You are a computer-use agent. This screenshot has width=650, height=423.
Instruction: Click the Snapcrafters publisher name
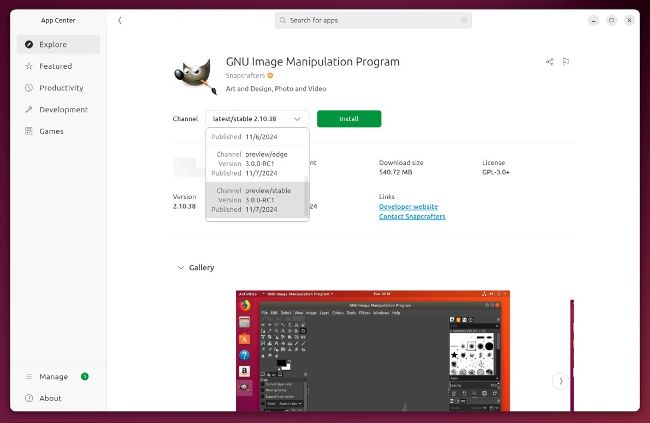[245, 75]
